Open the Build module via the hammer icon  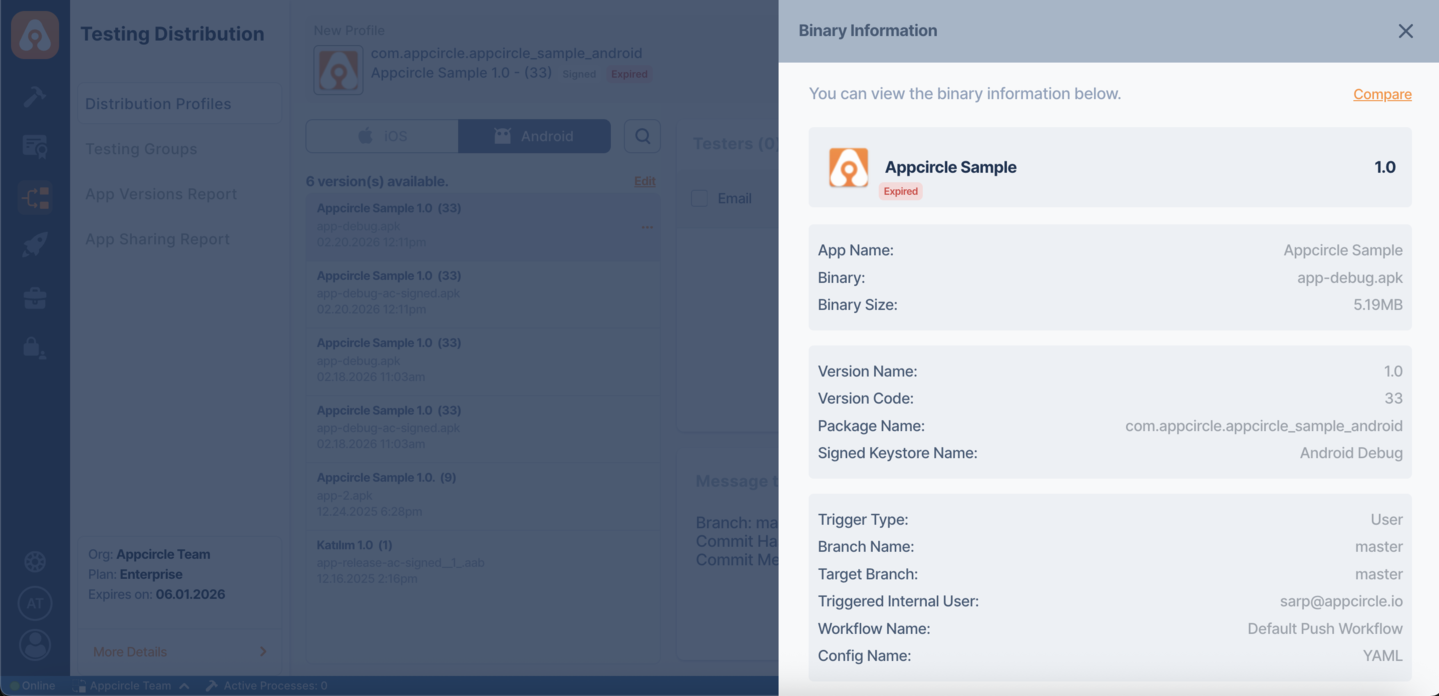[34, 97]
